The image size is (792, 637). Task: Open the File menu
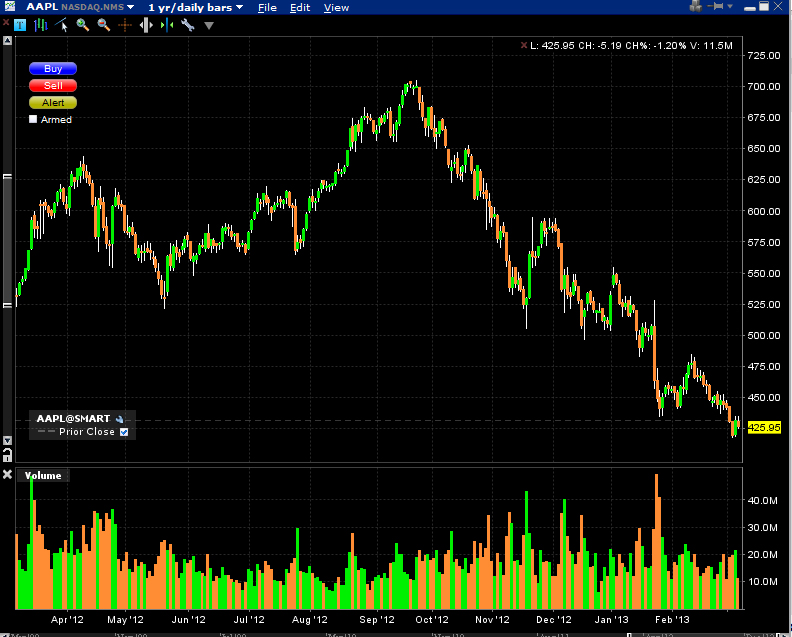(267, 8)
